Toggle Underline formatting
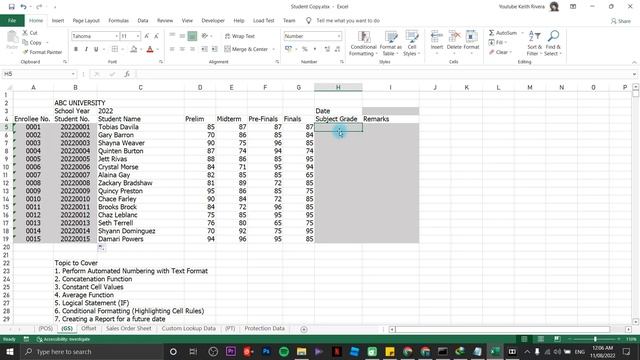The width and height of the screenshot is (640, 360). 96,49
